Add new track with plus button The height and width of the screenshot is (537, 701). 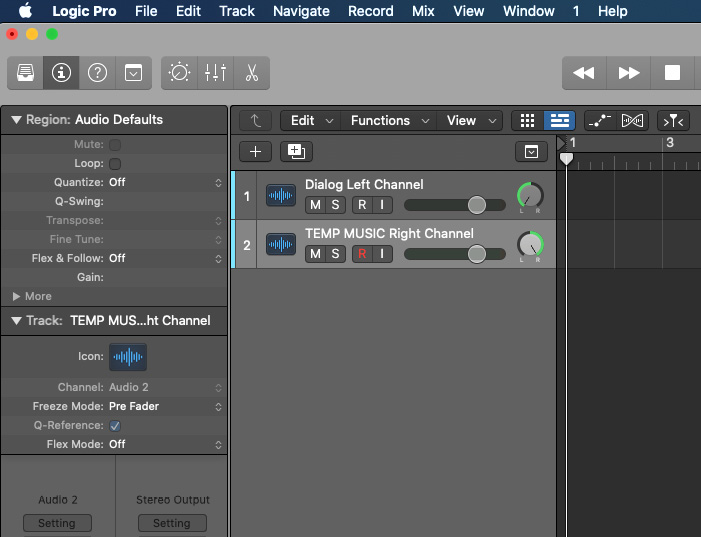point(255,152)
